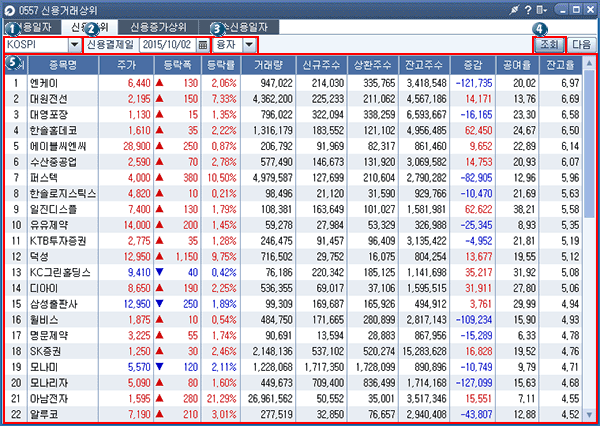600x426 pixels.
Task: Close the 신용거래상위 window
Action: point(590,10)
